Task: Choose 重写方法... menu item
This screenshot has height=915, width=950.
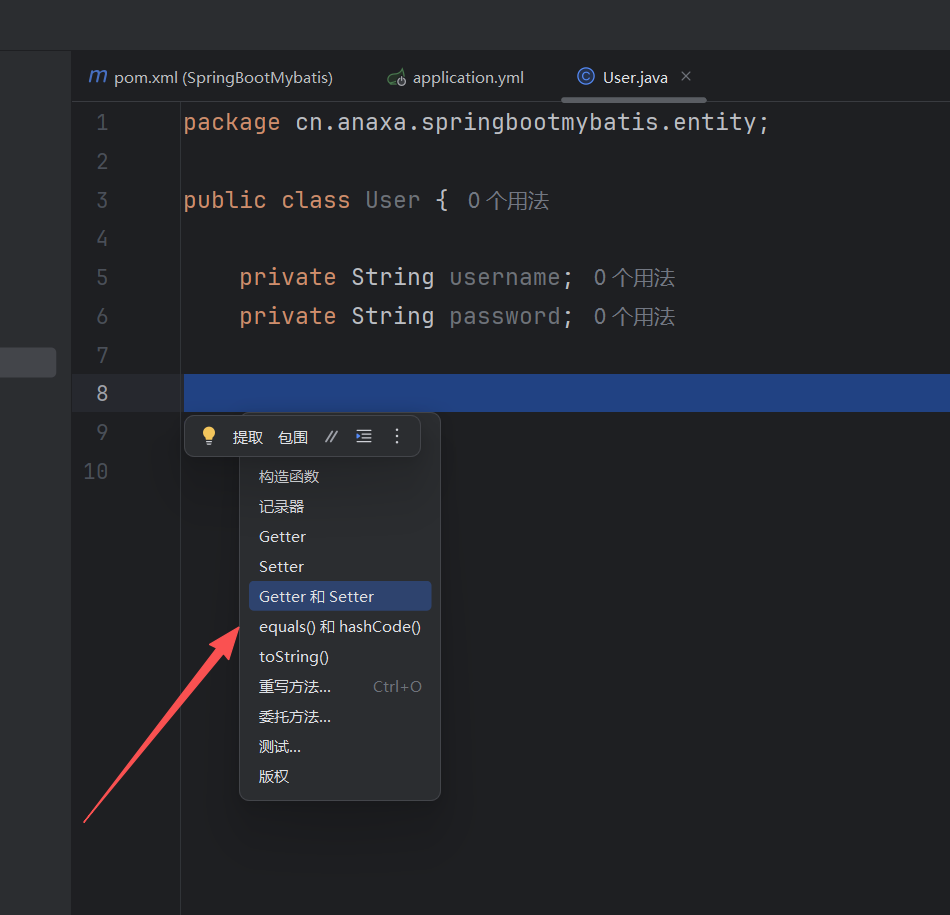Action: [x=295, y=687]
